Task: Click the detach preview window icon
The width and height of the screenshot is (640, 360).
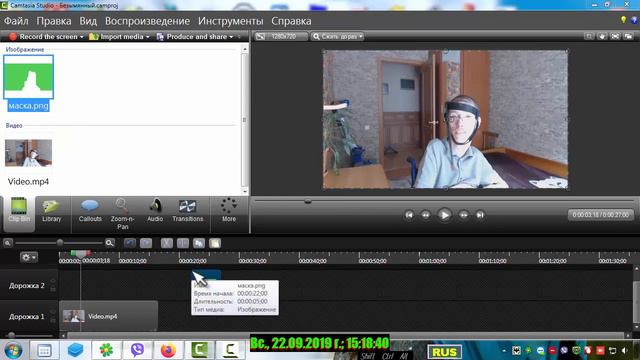Action: pyautogui.click(x=628, y=36)
